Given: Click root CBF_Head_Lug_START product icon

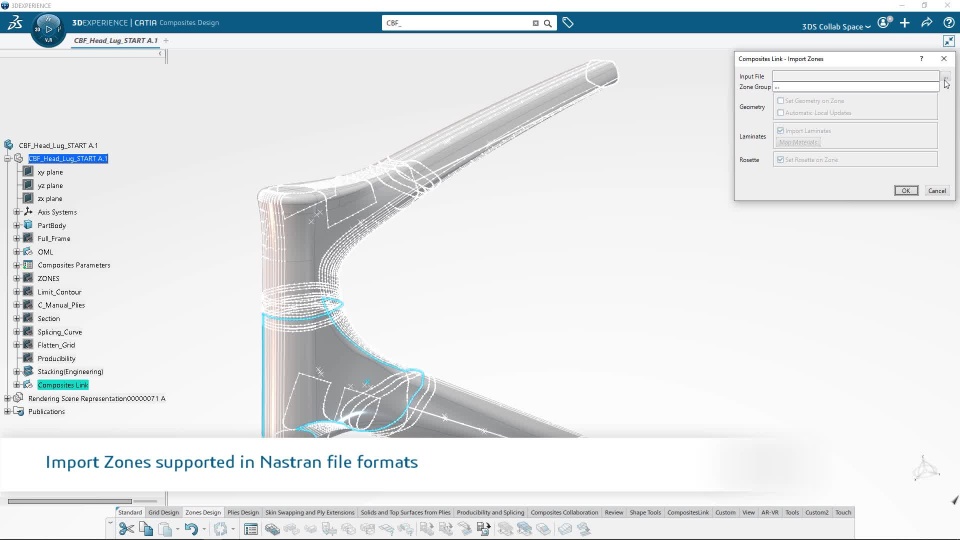Looking at the screenshot, I should [9, 145].
